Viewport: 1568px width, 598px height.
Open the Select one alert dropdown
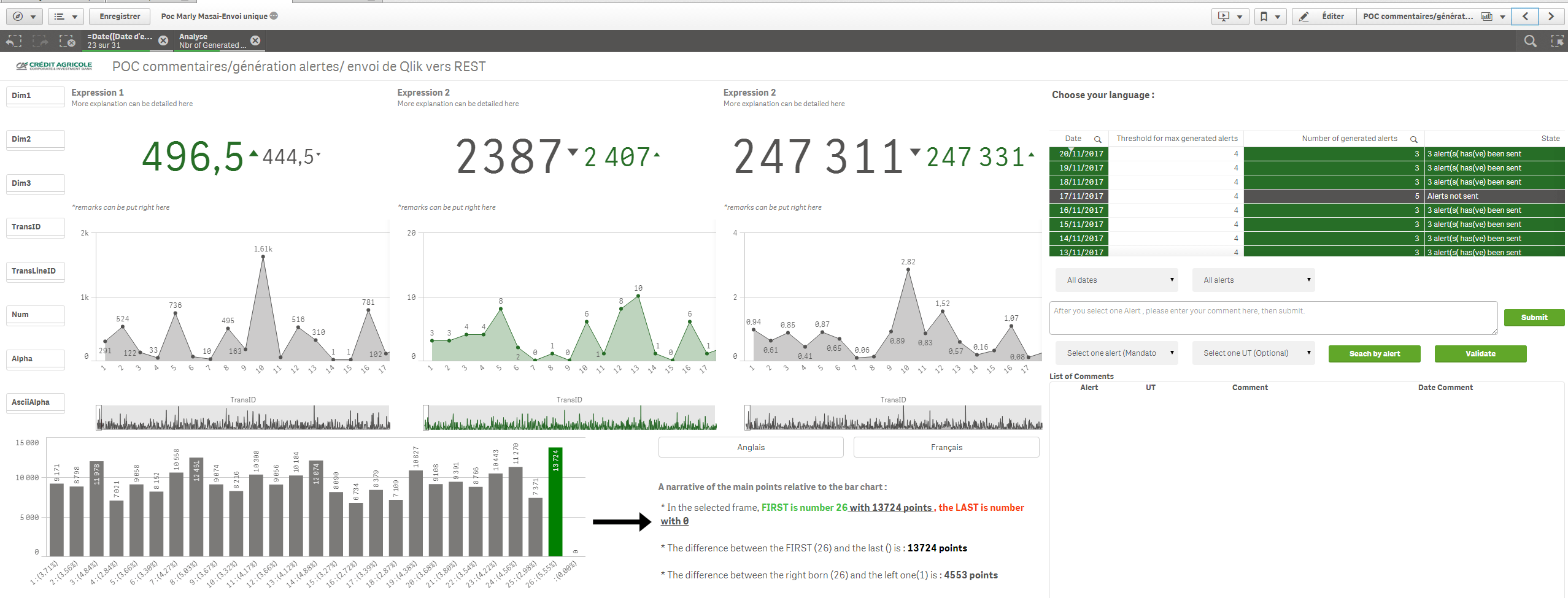click(1117, 353)
